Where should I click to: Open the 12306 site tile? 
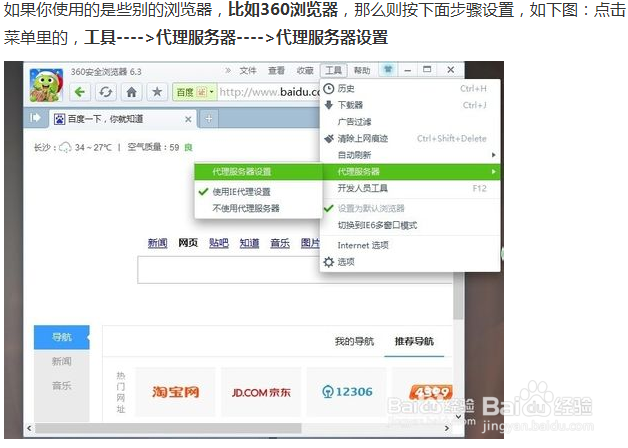pos(346,392)
